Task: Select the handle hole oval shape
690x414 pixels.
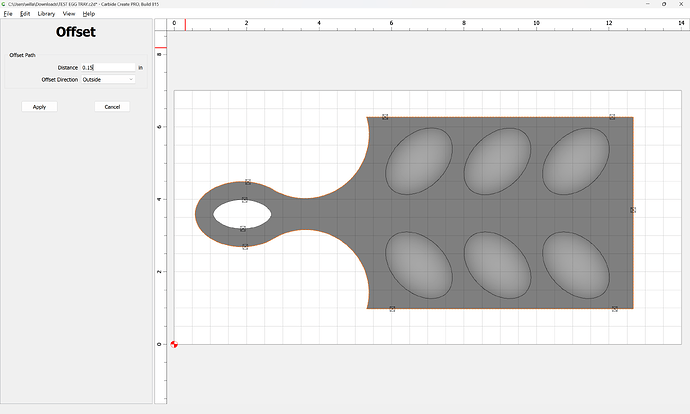Action: (x=242, y=214)
